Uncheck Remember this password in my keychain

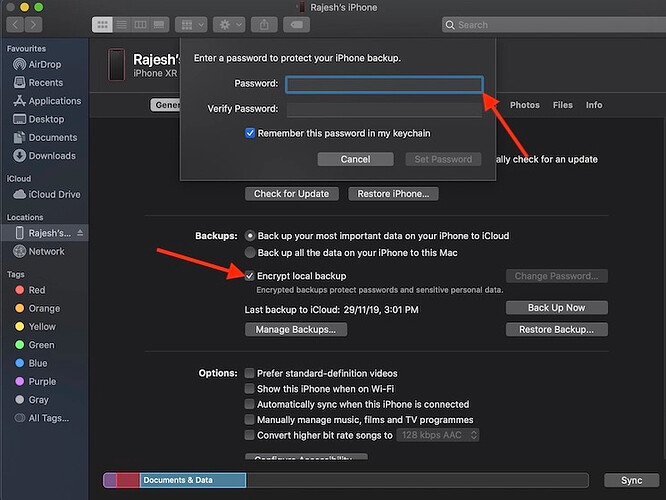pyautogui.click(x=251, y=133)
